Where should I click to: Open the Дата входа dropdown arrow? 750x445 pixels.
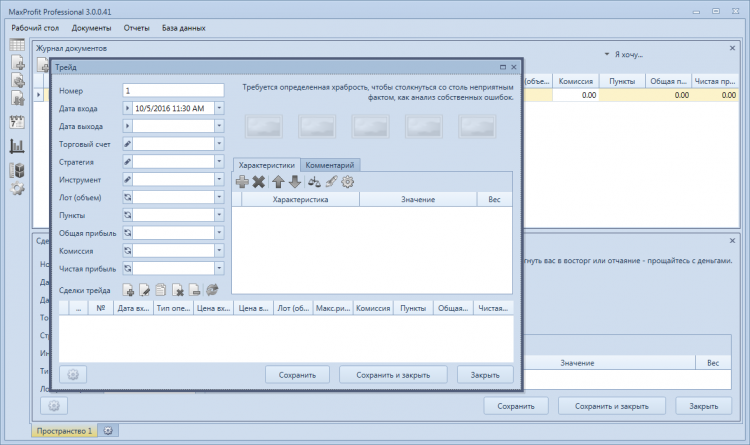pos(219,108)
